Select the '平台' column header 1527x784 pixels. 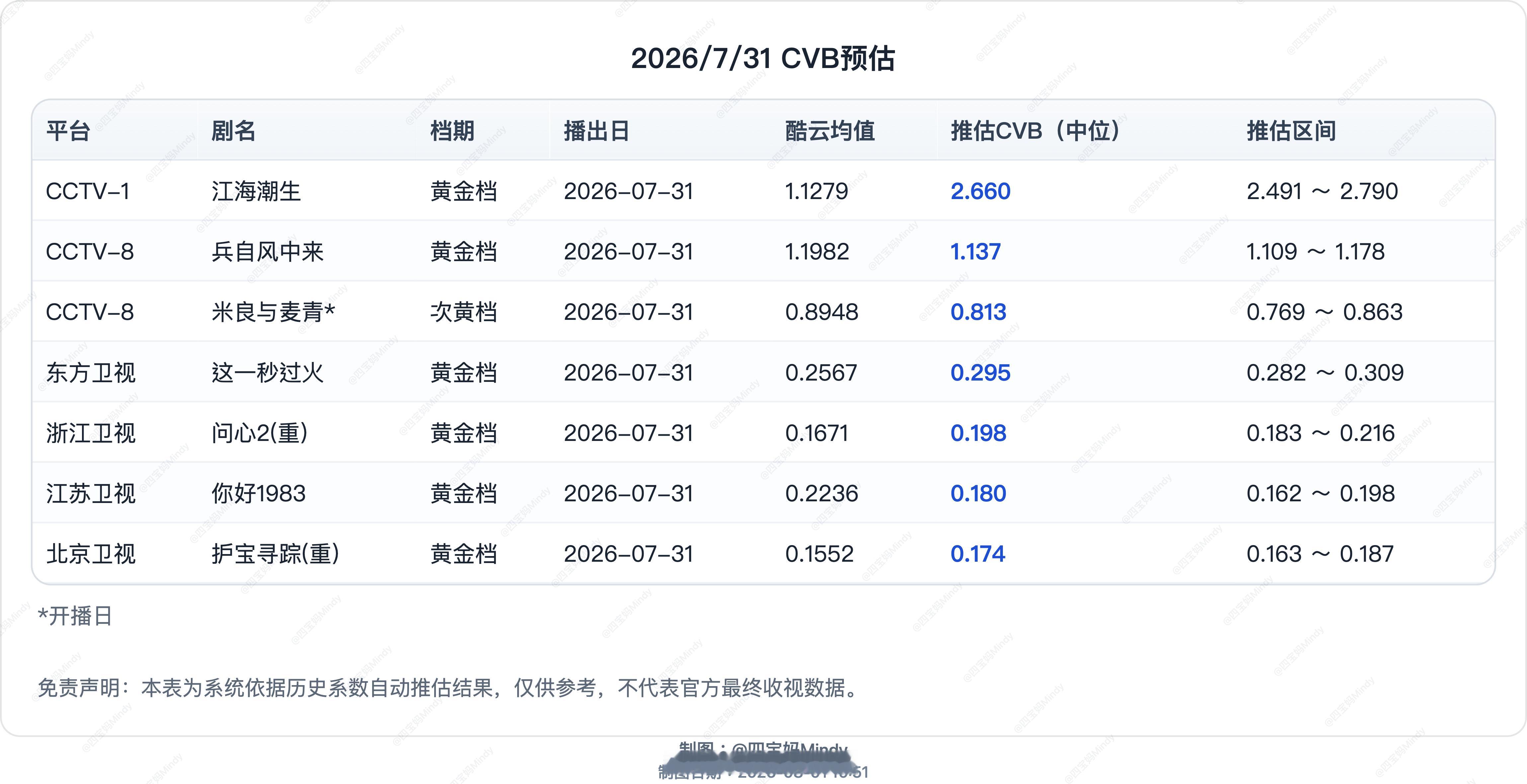(68, 131)
